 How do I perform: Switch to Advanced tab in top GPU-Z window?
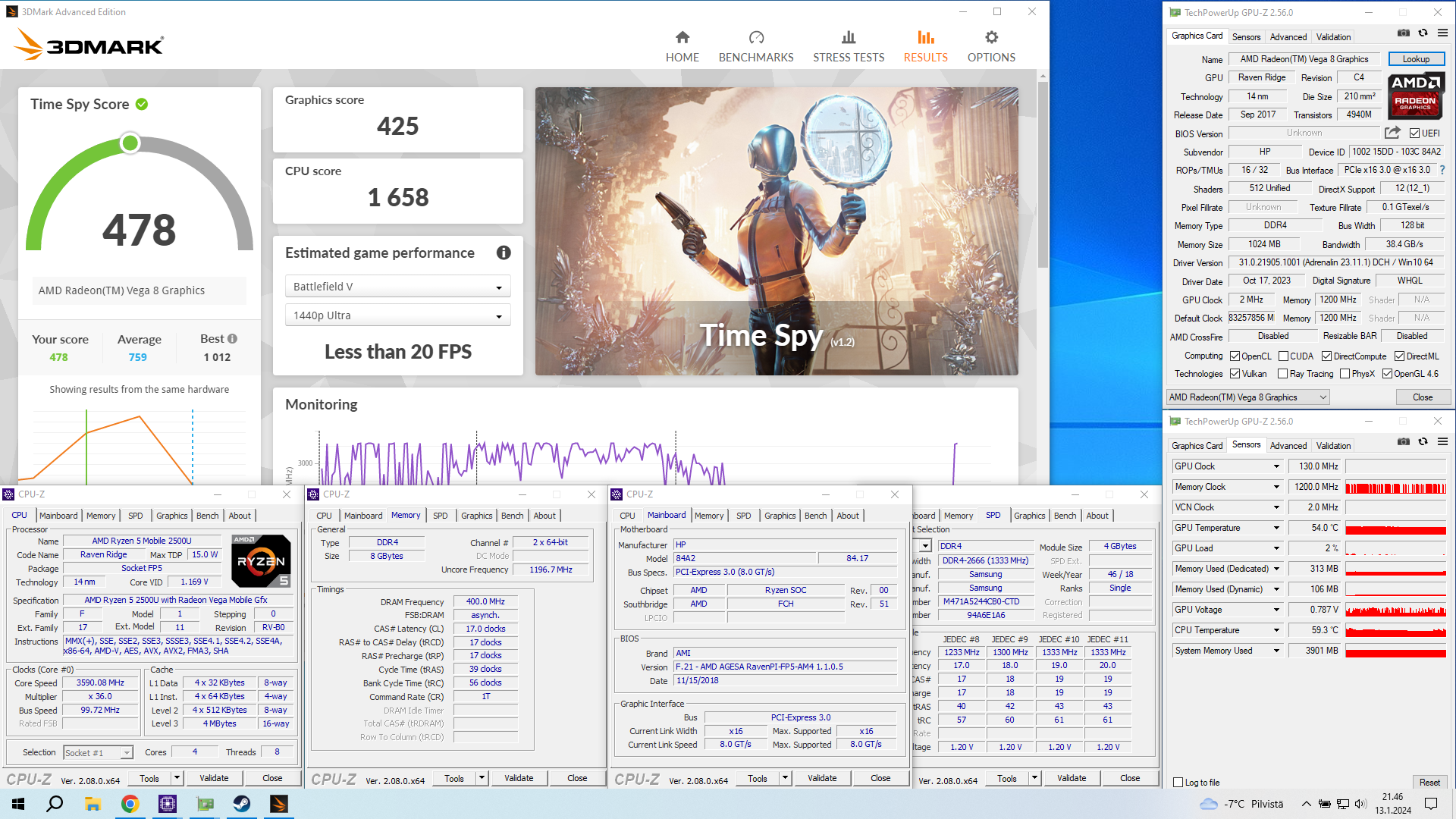coord(1288,37)
